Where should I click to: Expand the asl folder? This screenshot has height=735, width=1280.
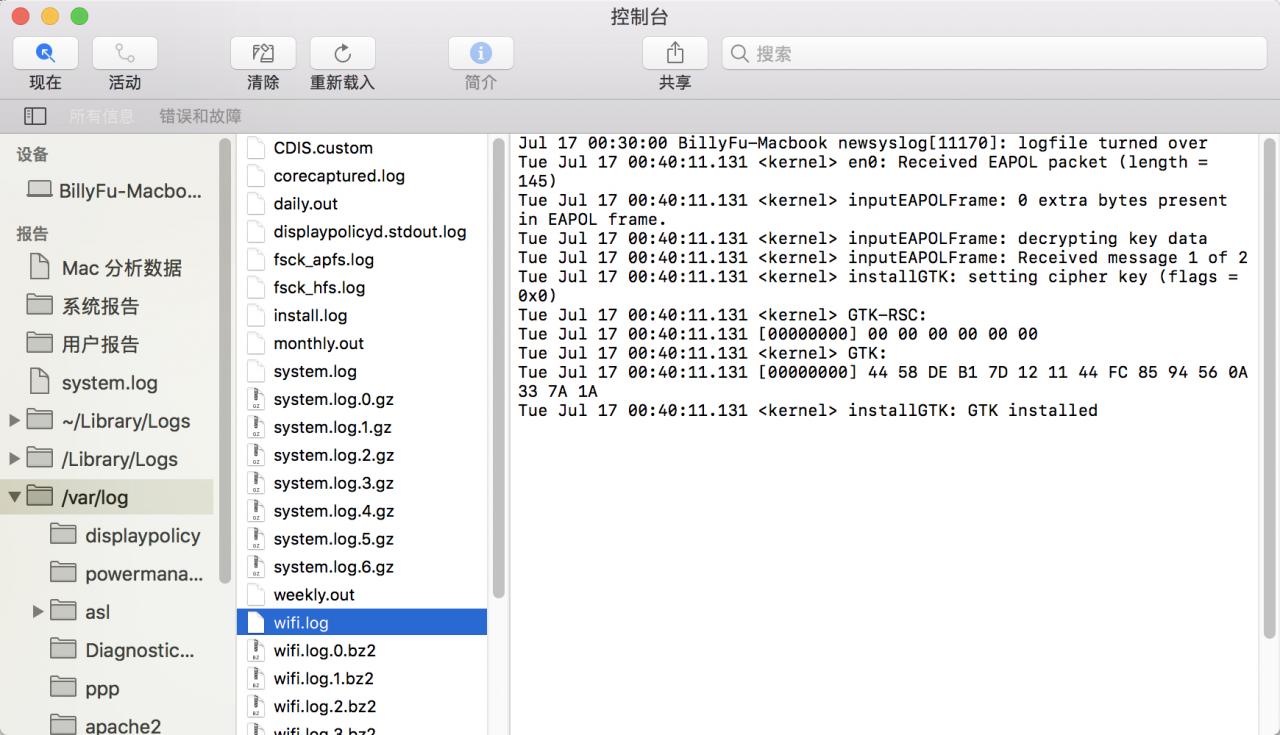click(38, 611)
